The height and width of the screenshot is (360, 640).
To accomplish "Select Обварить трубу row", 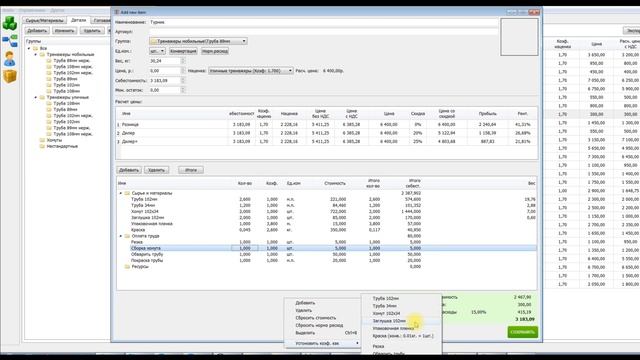I will pos(327,254).
